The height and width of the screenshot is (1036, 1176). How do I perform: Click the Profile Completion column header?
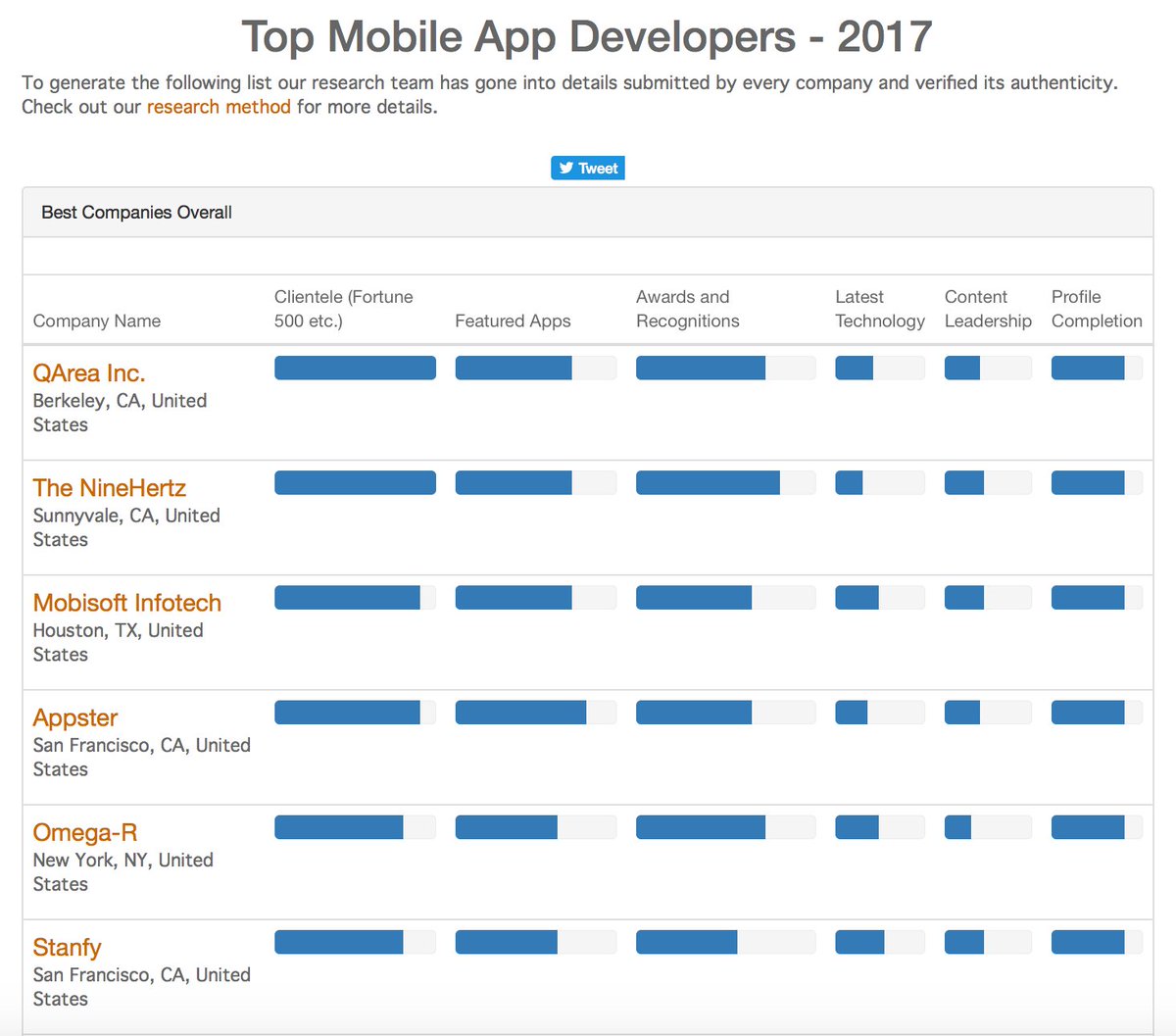tap(1097, 309)
